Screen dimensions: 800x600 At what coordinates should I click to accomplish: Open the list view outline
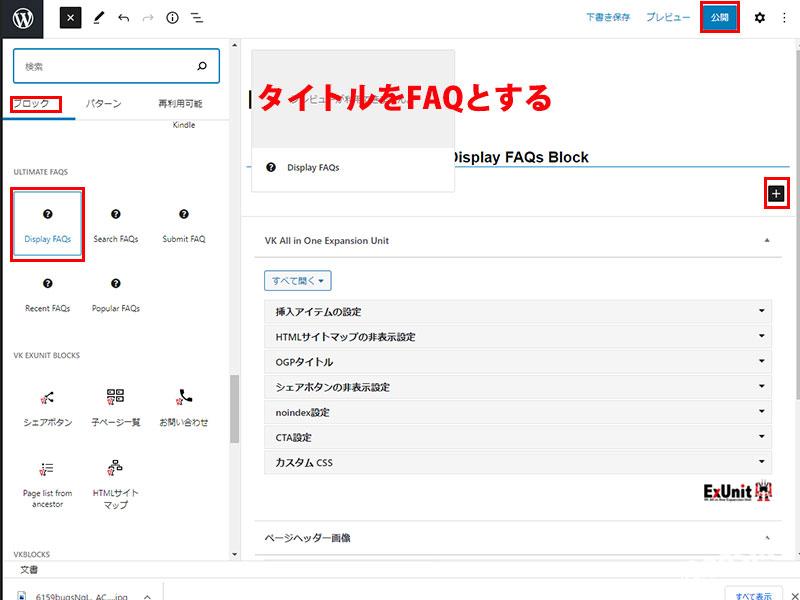(x=197, y=18)
